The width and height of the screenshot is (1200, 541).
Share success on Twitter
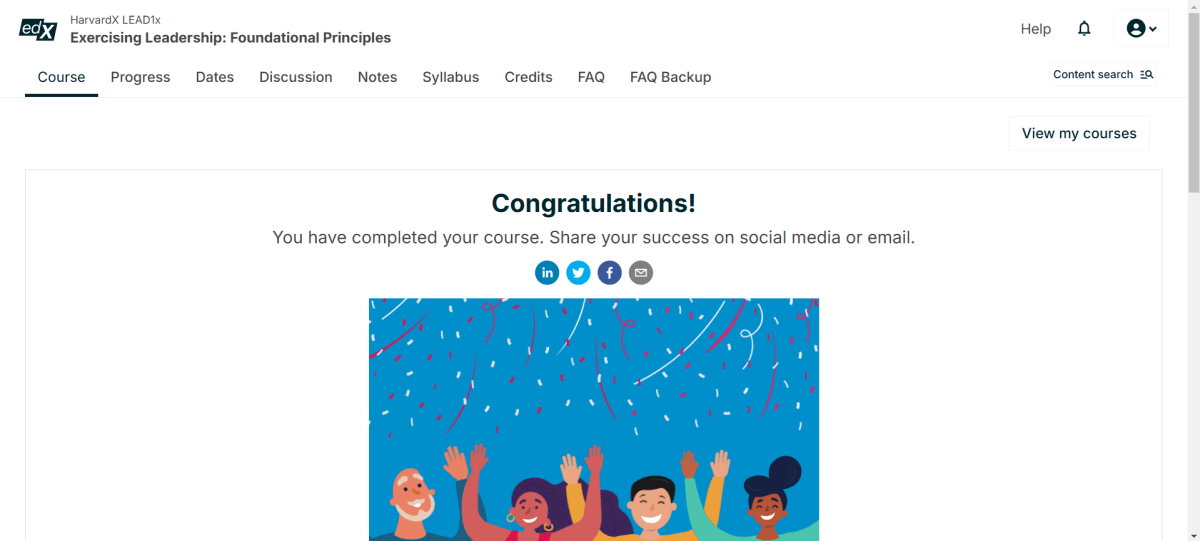tap(578, 272)
